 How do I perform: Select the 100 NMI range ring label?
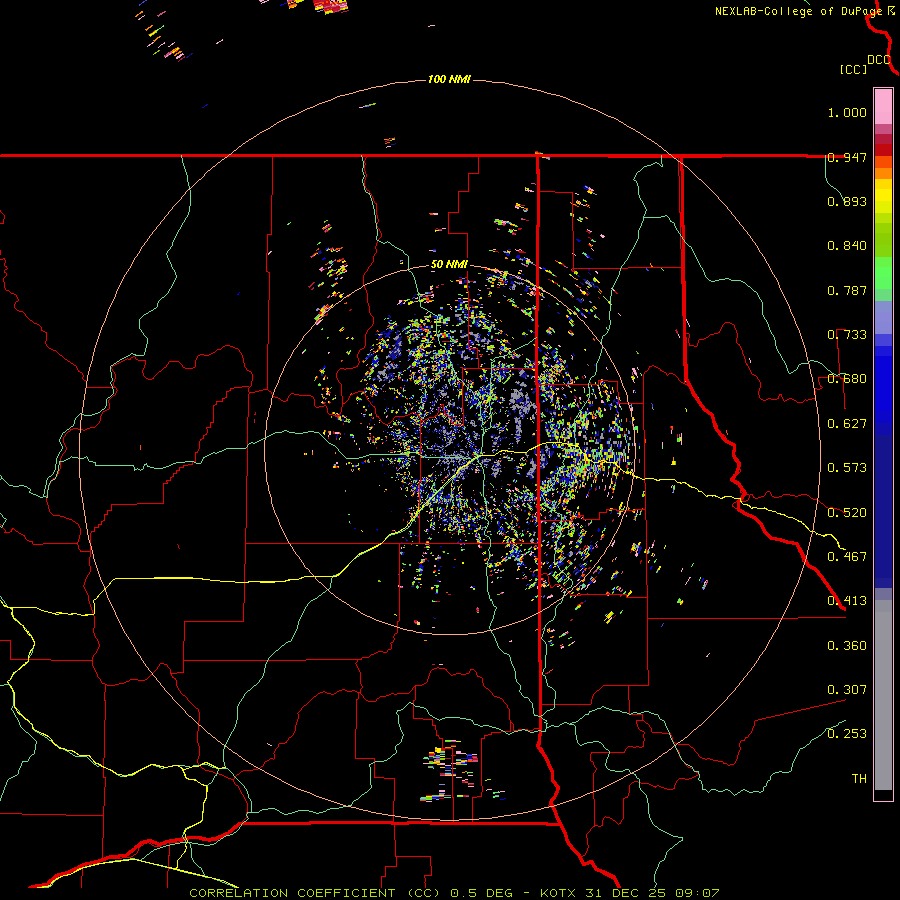[x=449, y=79]
